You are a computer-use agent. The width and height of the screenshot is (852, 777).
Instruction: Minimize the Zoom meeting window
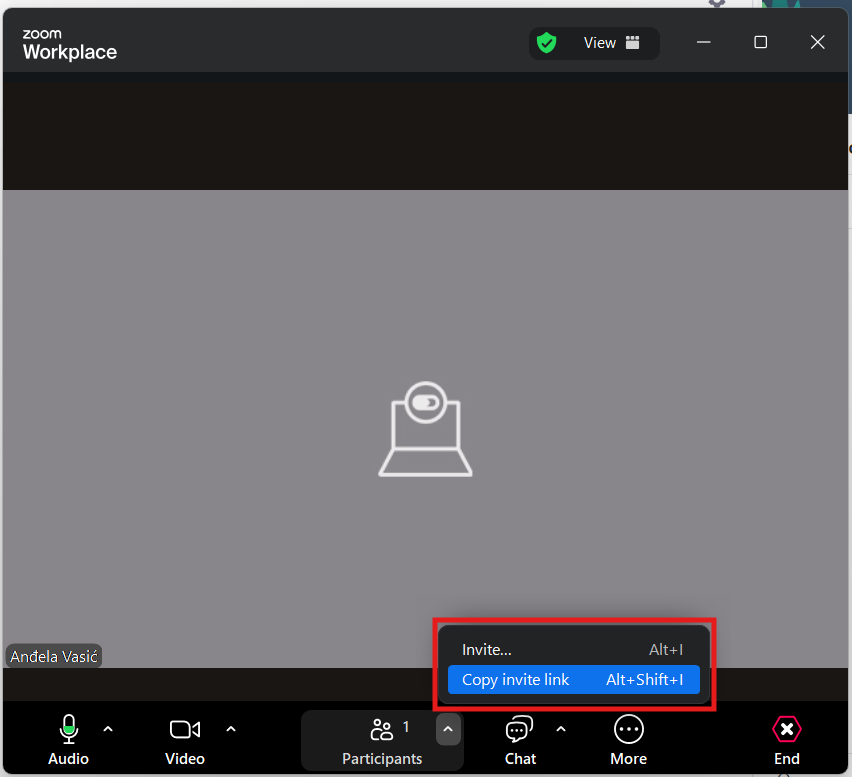[x=704, y=42]
